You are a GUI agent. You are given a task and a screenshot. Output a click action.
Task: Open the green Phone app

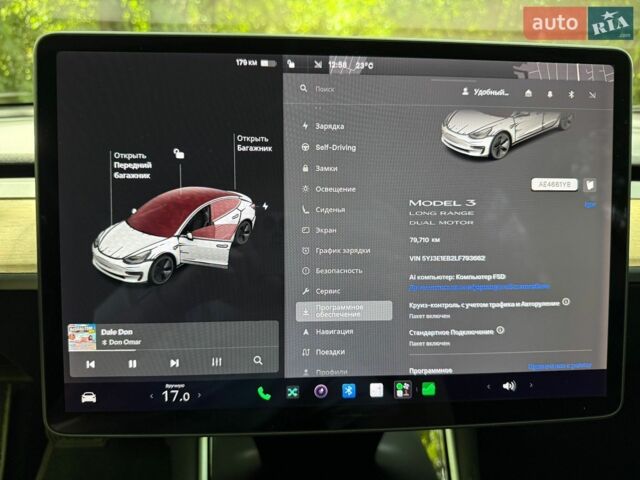pos(264,393)
